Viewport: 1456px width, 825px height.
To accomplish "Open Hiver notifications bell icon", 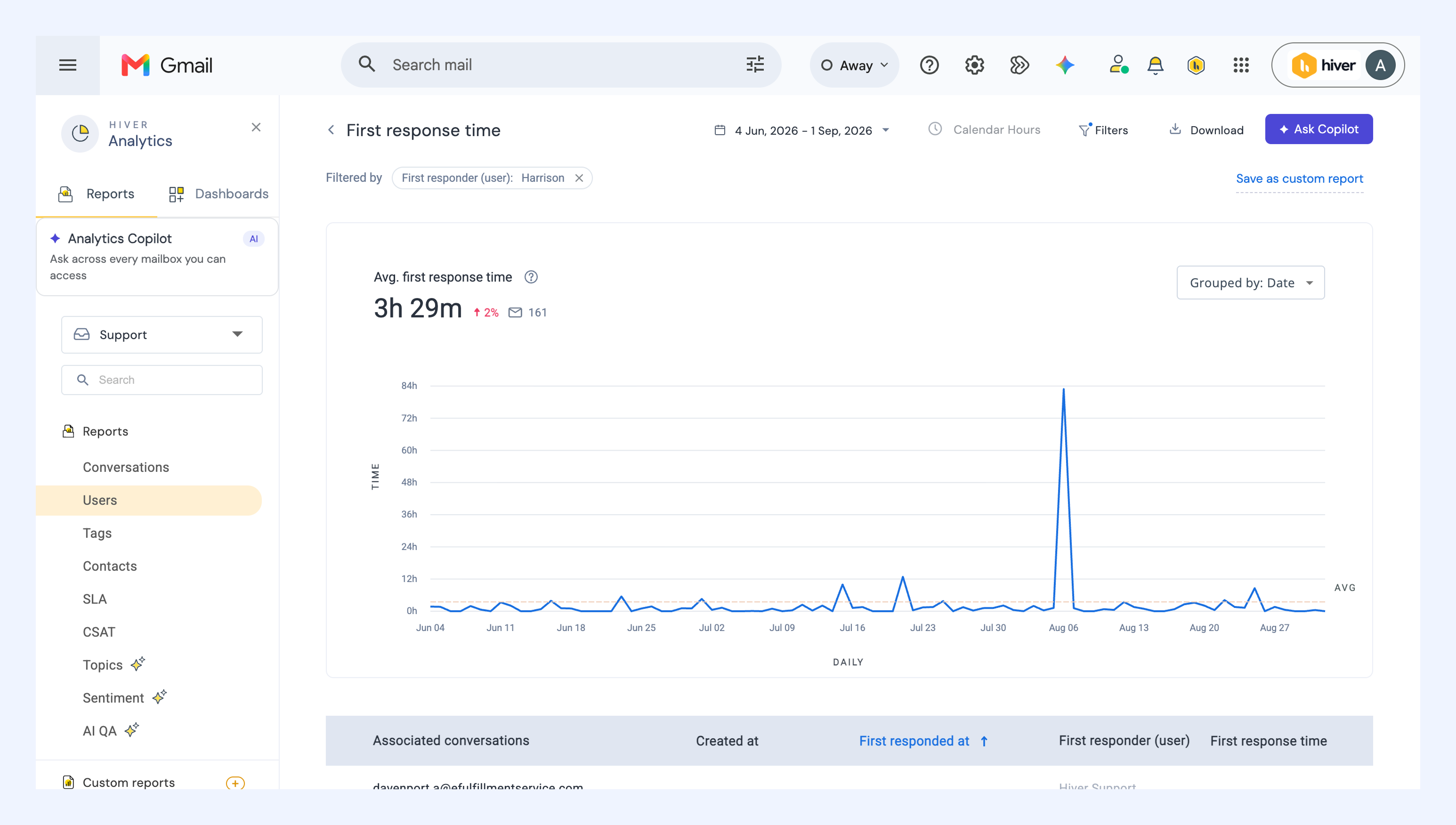I will point(1155,65).
